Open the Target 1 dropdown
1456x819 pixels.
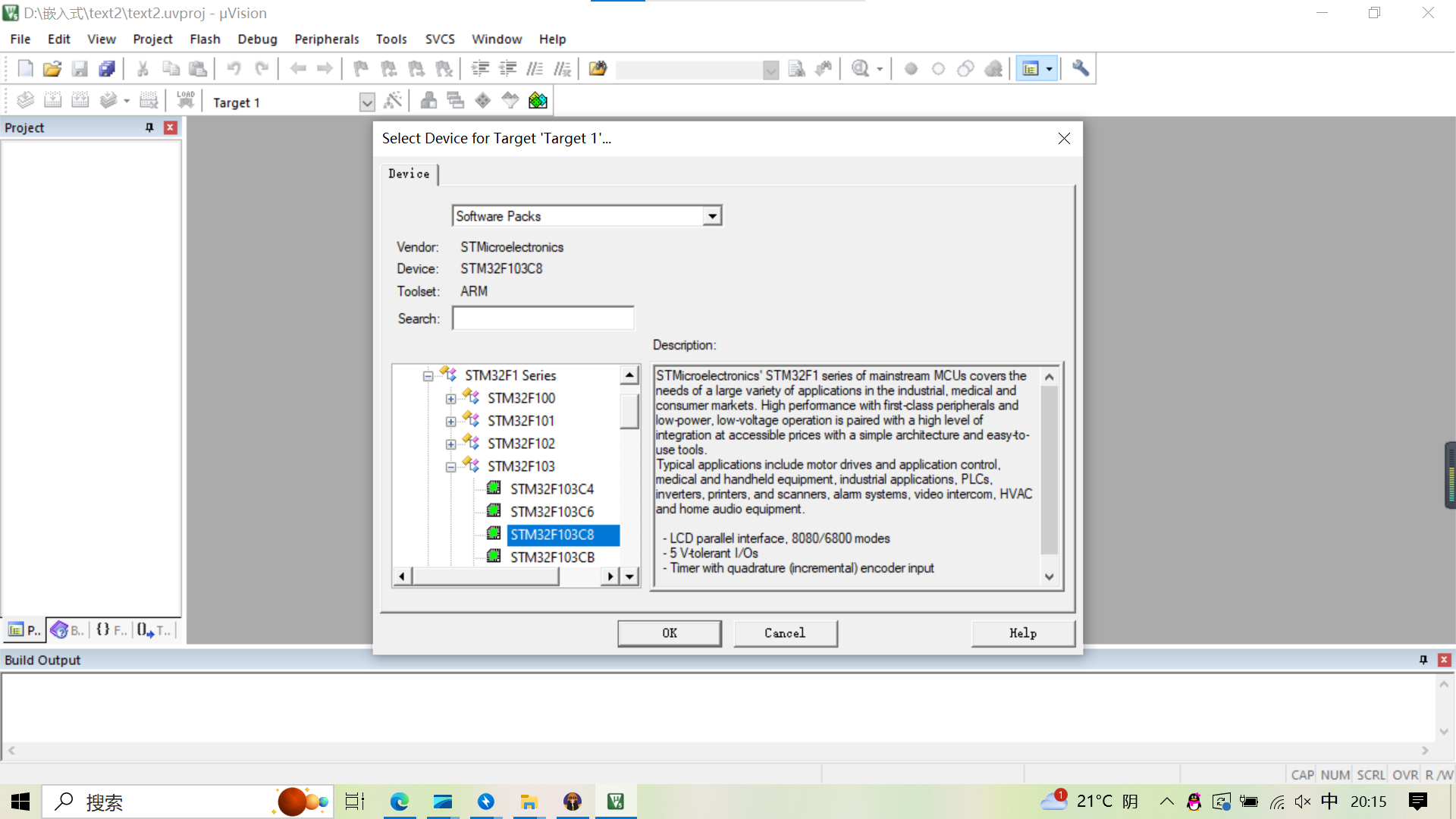[367, 102]
